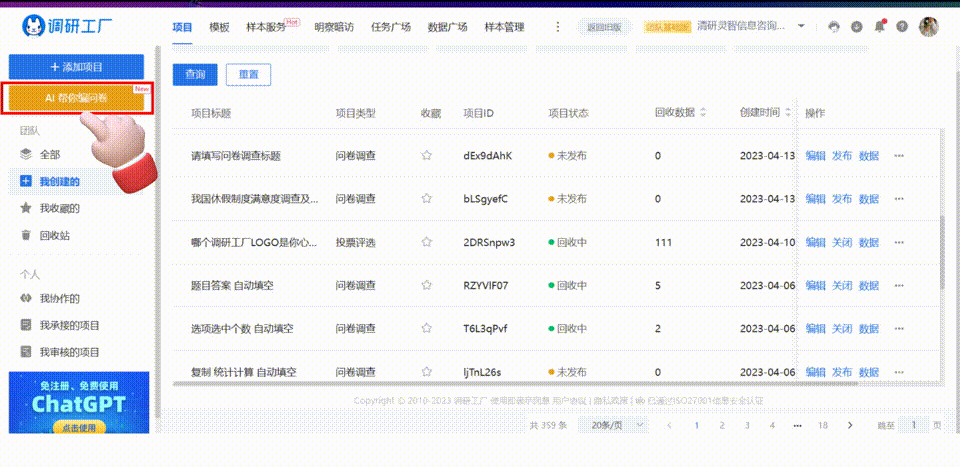Open more actions for project dEx9dAhK
Viewport: 960px width, 467px height.
899,156
